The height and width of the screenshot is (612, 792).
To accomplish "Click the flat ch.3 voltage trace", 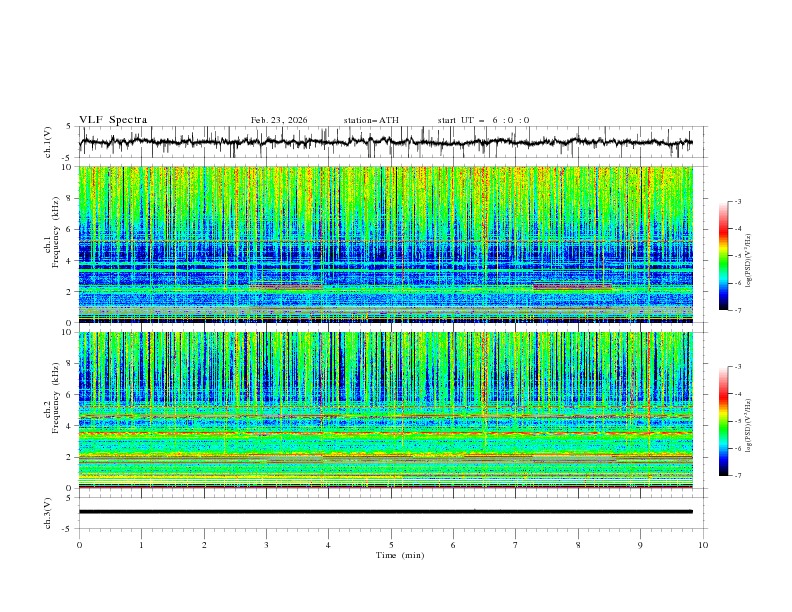I will pyautogui.click(x=385, y=512).
